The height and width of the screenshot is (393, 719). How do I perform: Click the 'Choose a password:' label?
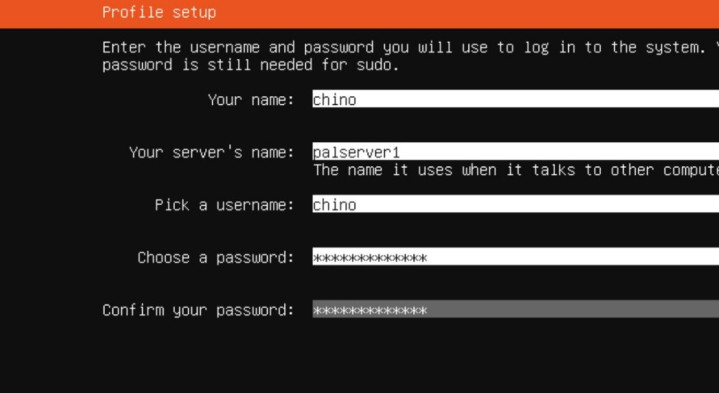[216, 258]
